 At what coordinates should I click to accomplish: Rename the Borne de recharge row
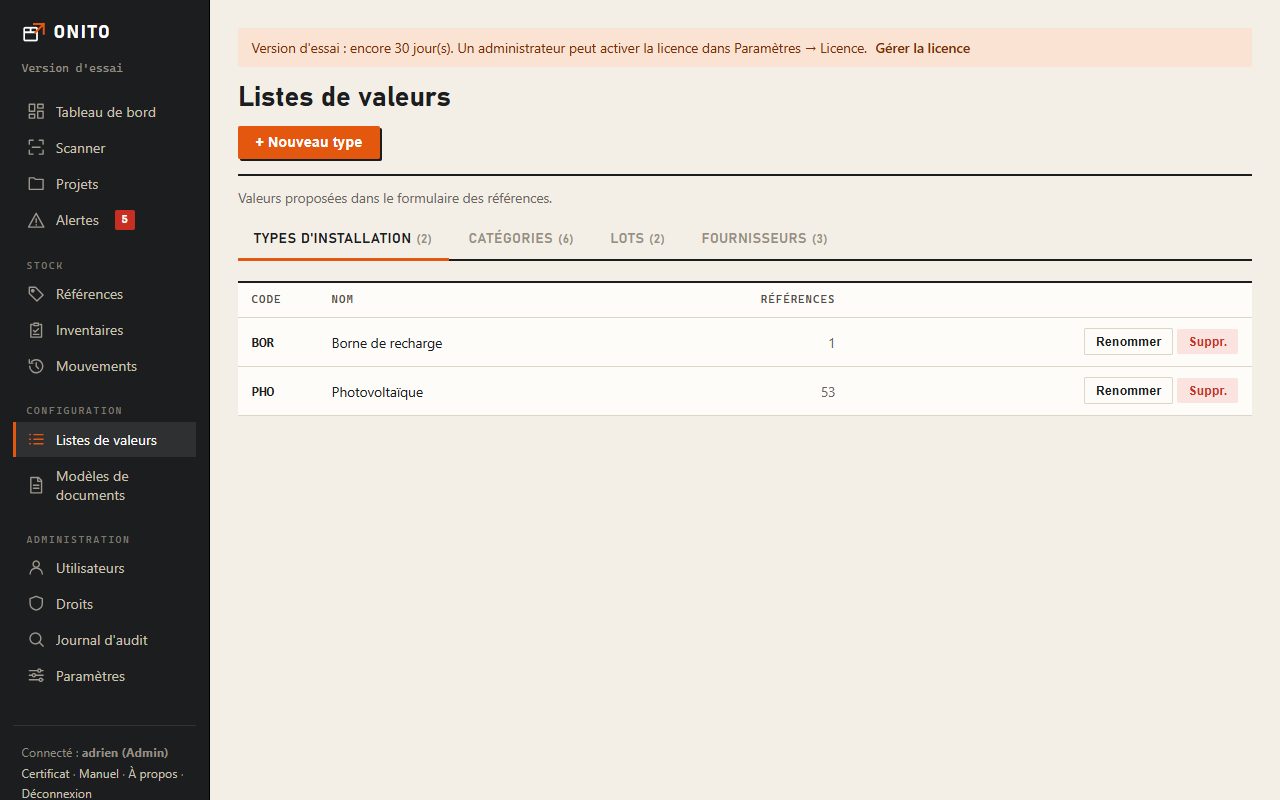point(1128,342)
